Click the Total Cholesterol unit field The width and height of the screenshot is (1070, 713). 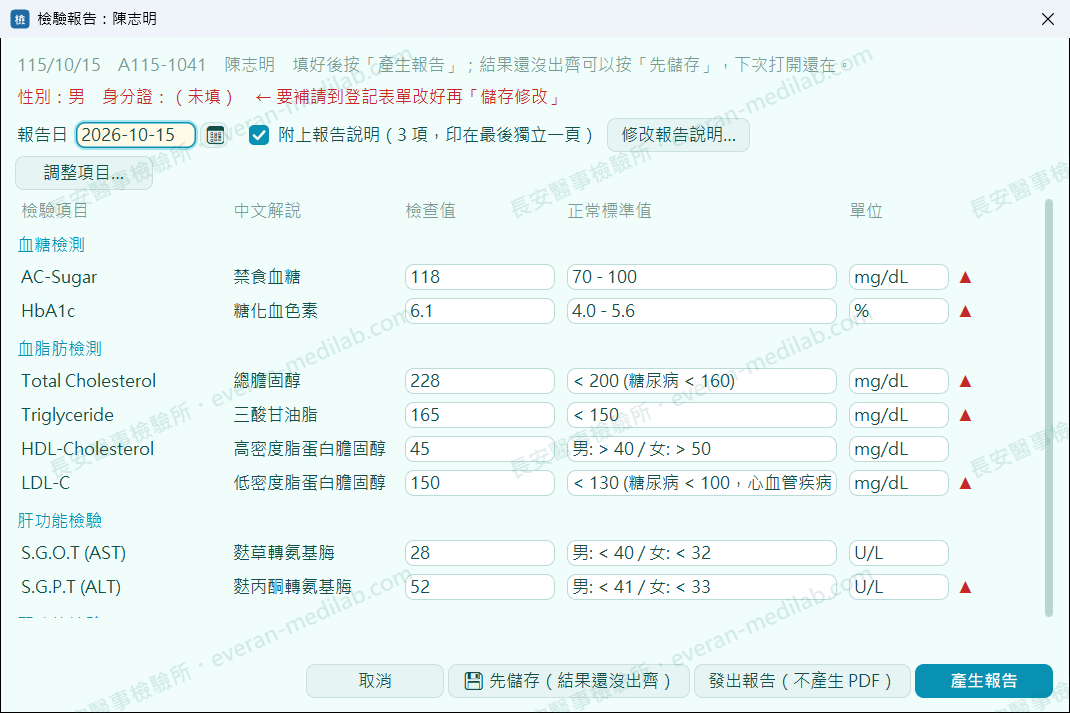(x=899, y=381)
